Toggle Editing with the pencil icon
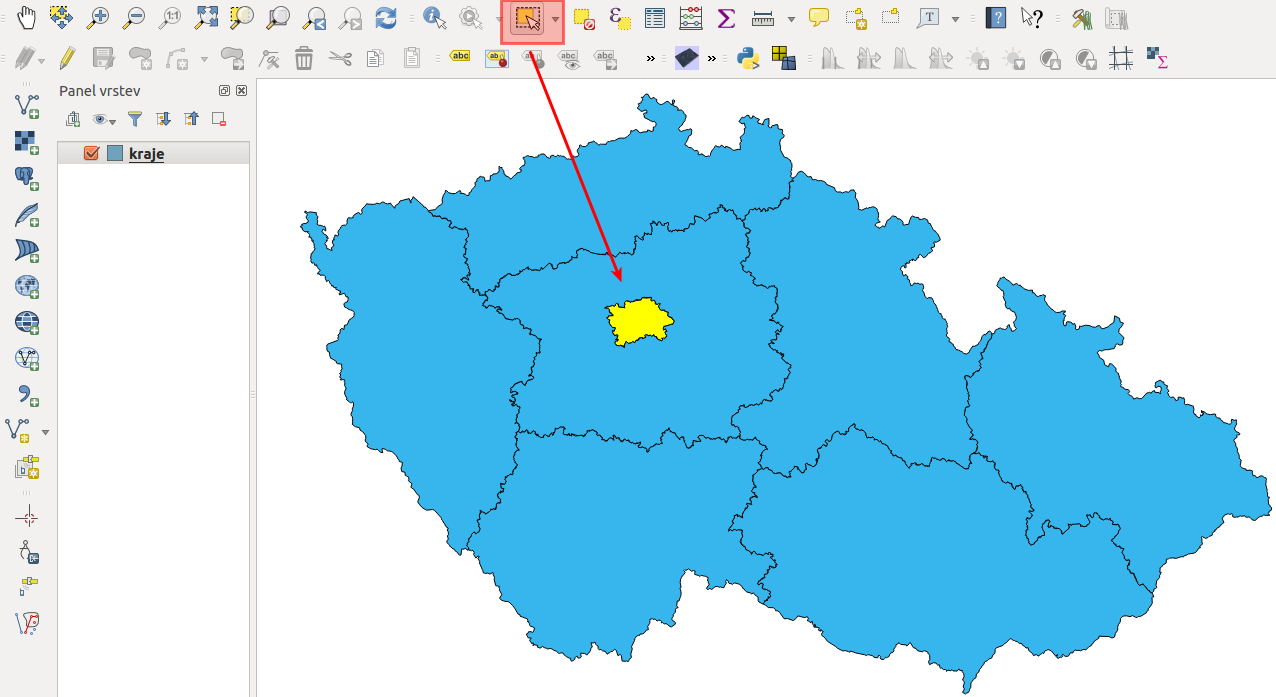The image size is (1276, 697). pyautogui.click(x=67, y=58)
